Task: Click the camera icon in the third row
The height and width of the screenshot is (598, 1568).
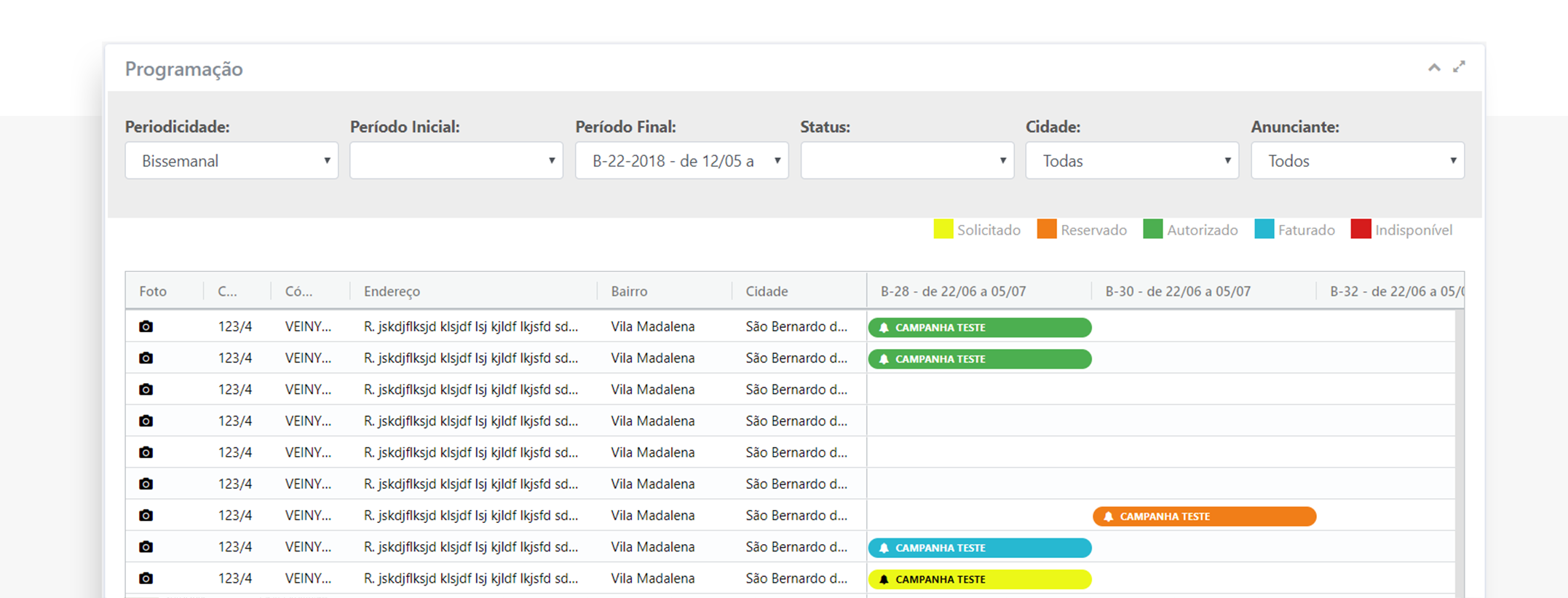Action: coord(146,390)
